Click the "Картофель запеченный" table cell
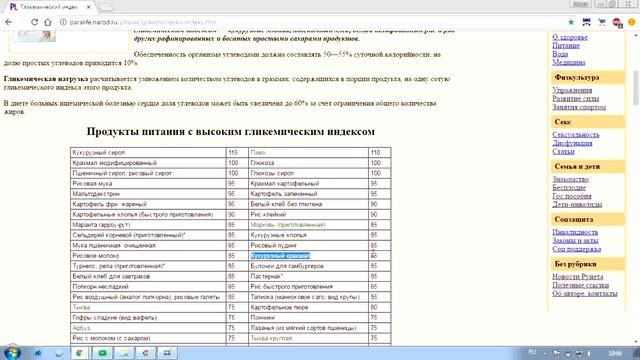 click(x=308, y=194)
